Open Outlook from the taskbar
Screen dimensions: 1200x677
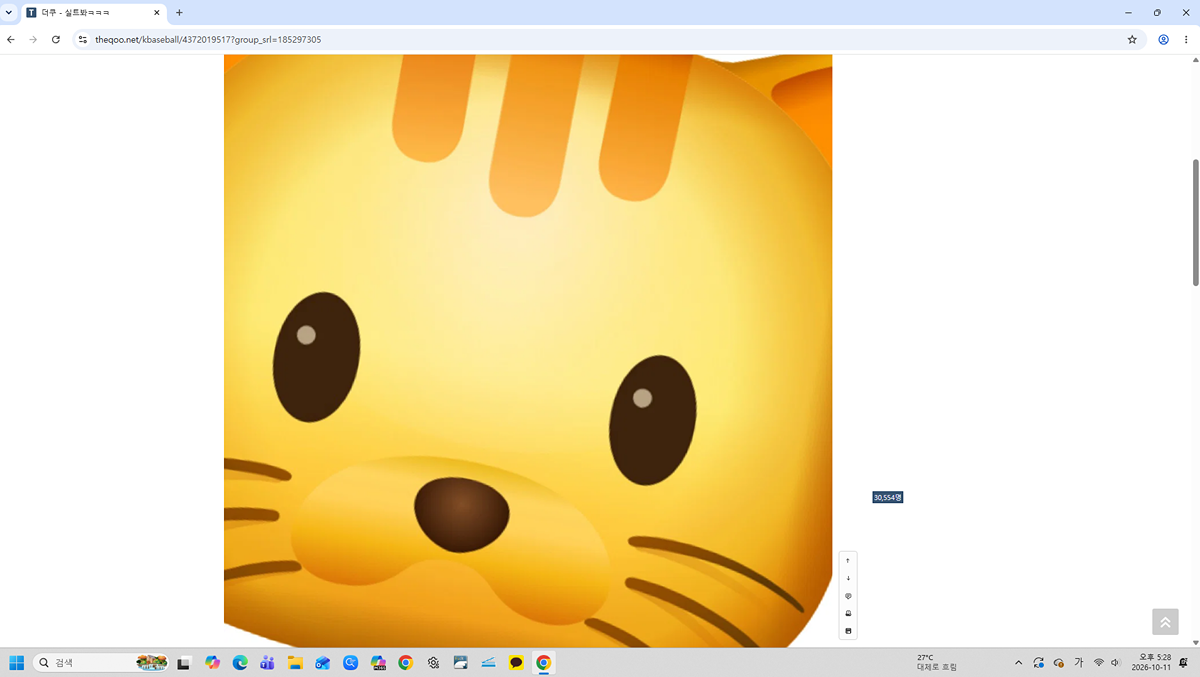coord(322,662)
